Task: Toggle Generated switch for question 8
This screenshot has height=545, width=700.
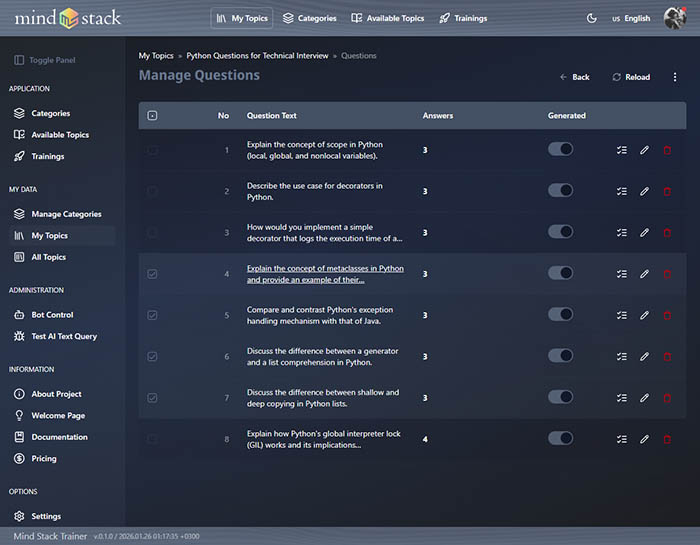Action: (560, 438)
